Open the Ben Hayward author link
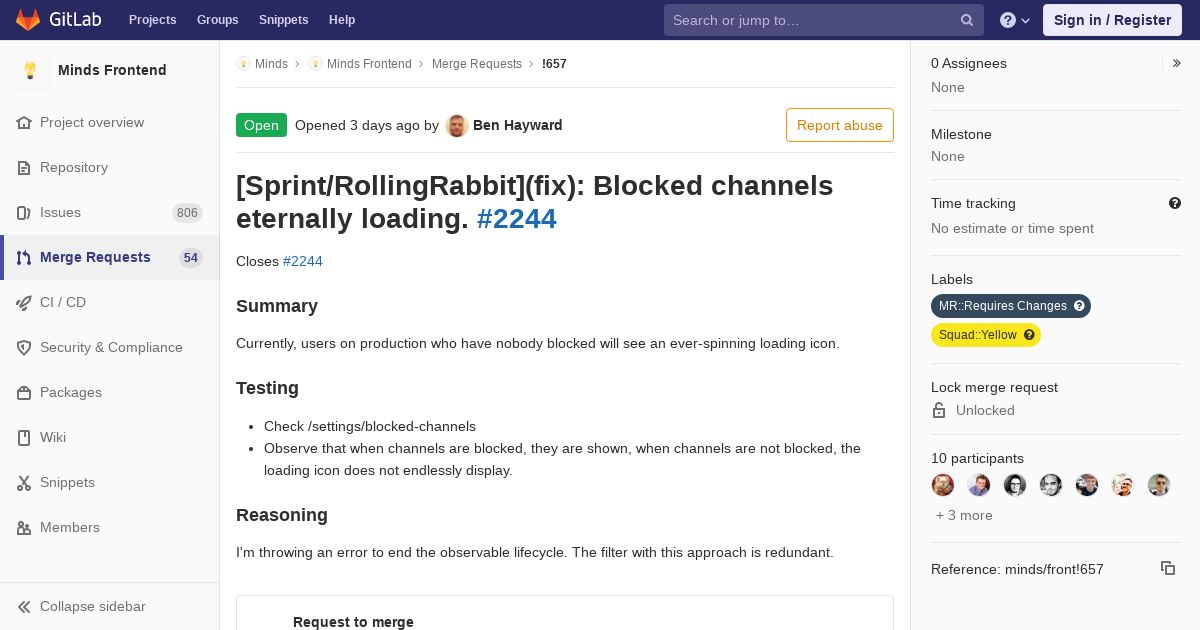Viewport: 1200px width, 630px height. click(517, 125)
